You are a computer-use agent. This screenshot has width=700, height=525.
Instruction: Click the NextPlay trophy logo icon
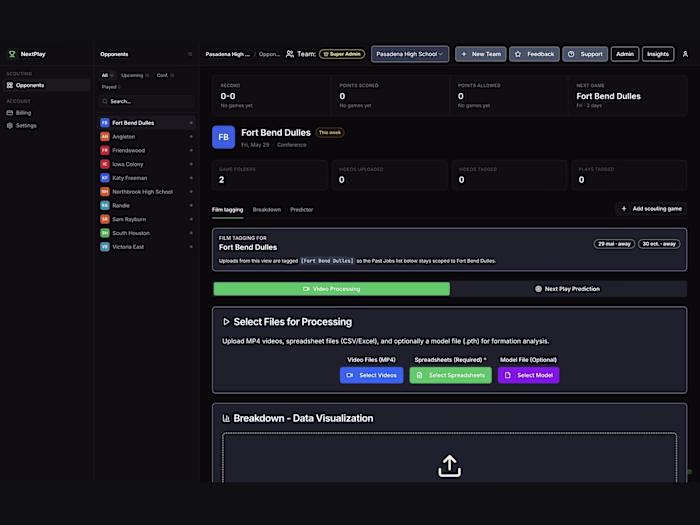pos(12,54)
